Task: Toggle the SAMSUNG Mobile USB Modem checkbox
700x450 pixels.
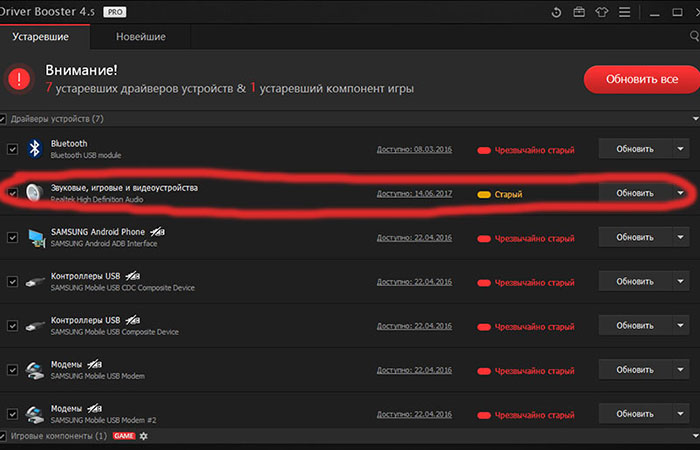Action: (12, 370)
